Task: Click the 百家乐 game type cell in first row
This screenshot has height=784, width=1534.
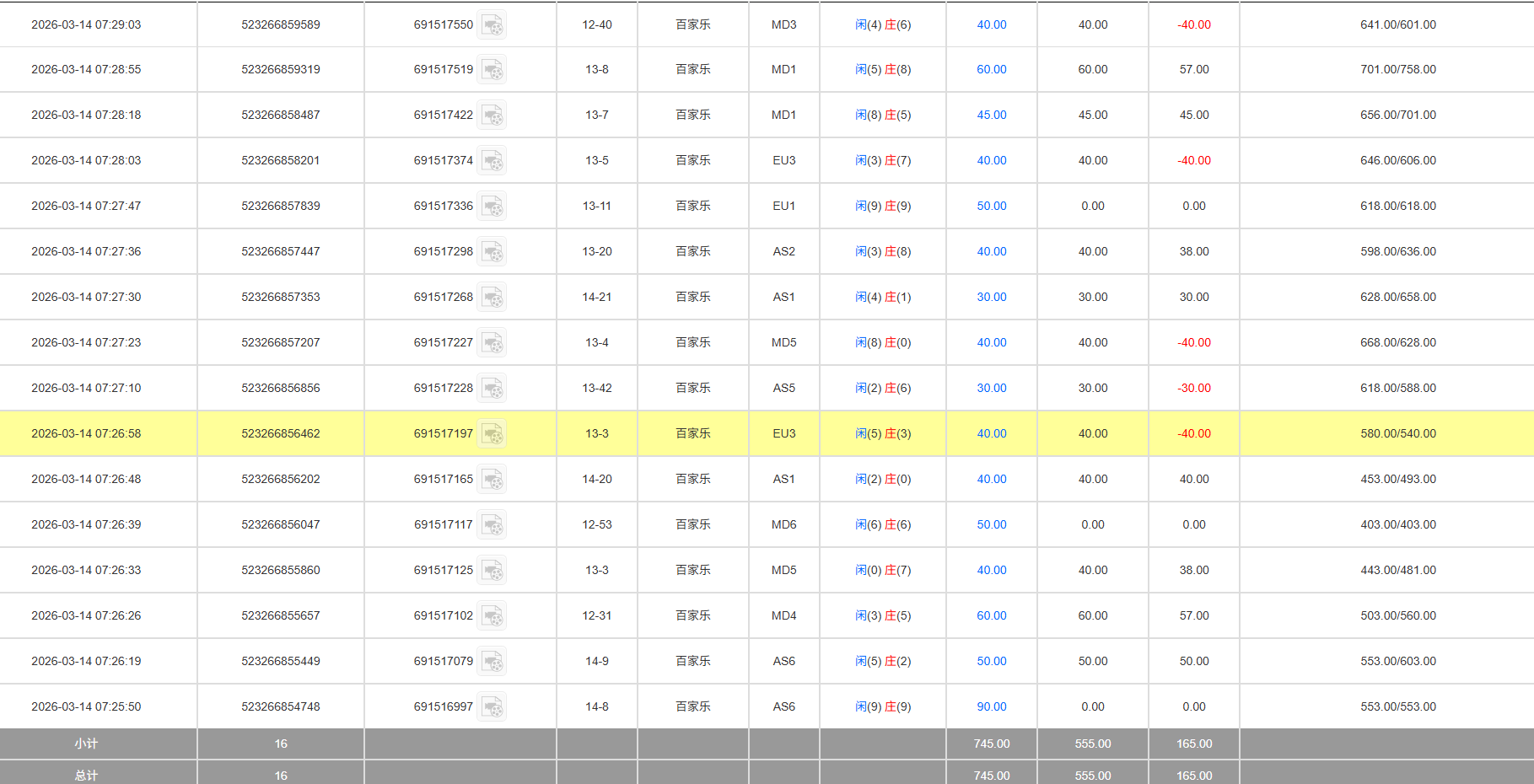Action: [692, 24]
